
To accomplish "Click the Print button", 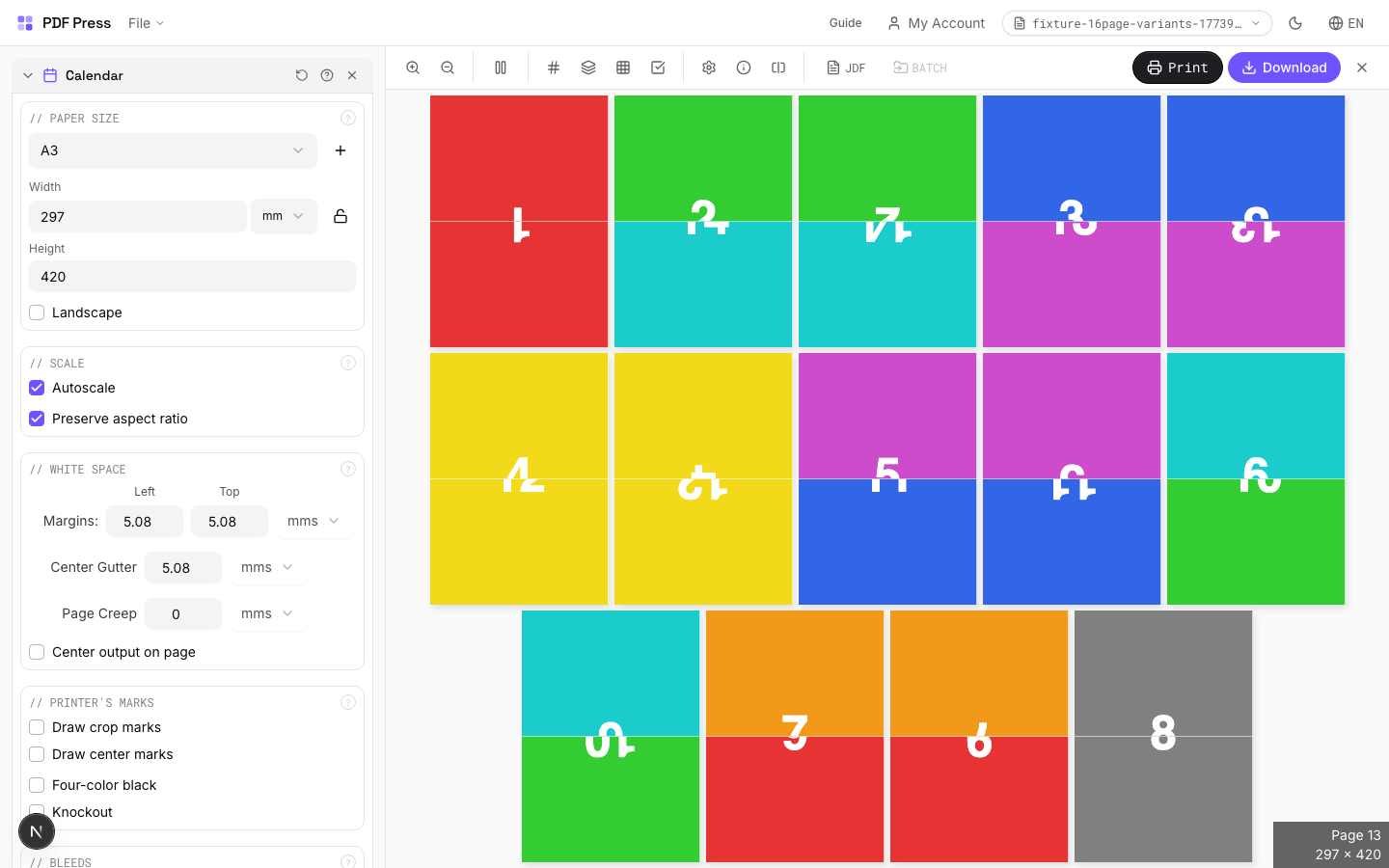I will click(x=1177, y=68).
